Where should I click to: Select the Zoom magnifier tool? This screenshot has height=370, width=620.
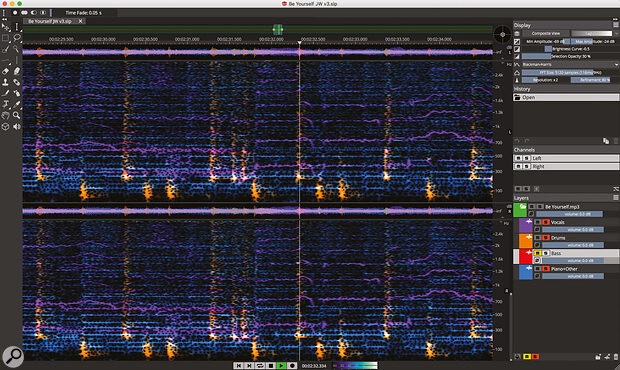click(x=17, y=115)
